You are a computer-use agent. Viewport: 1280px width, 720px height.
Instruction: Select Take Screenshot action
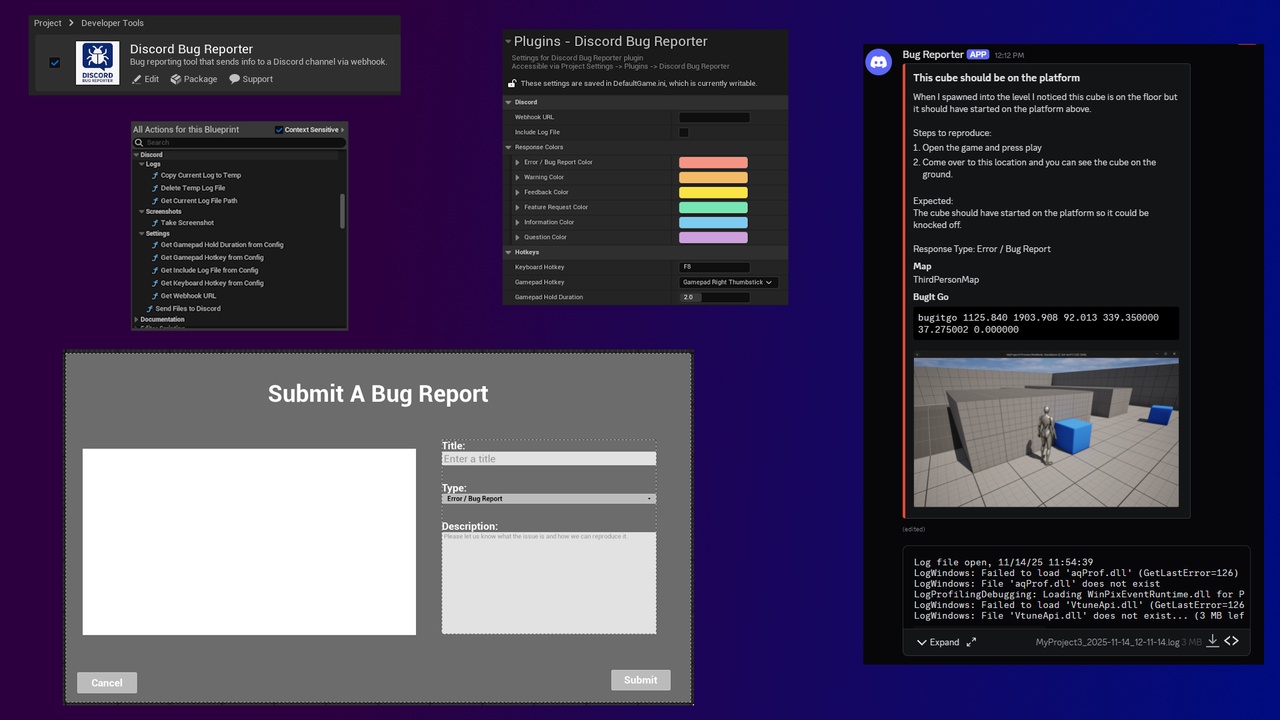pyautogui.click(x=186, y=223)
